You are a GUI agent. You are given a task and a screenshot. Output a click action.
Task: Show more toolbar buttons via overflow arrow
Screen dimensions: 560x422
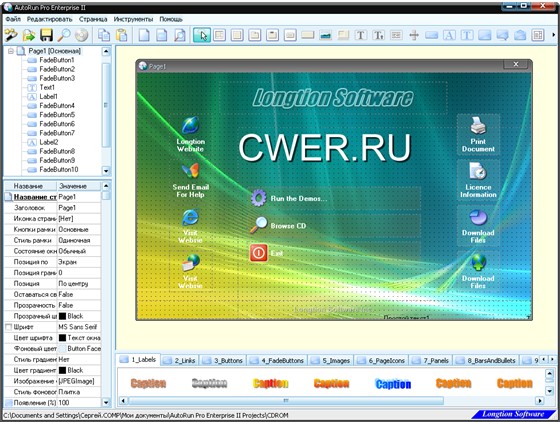(x=554, y=35)
